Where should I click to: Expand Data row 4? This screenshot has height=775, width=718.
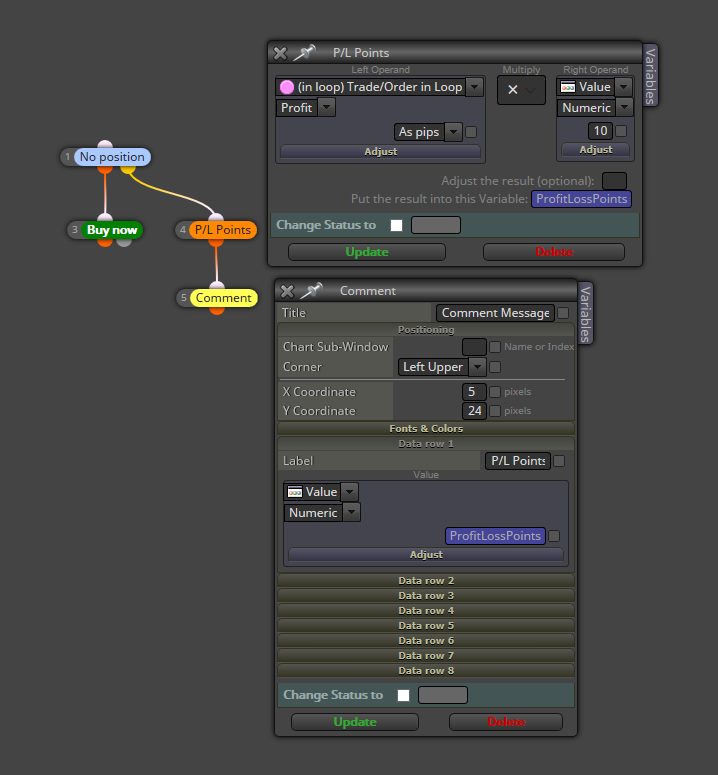point(426,611)
